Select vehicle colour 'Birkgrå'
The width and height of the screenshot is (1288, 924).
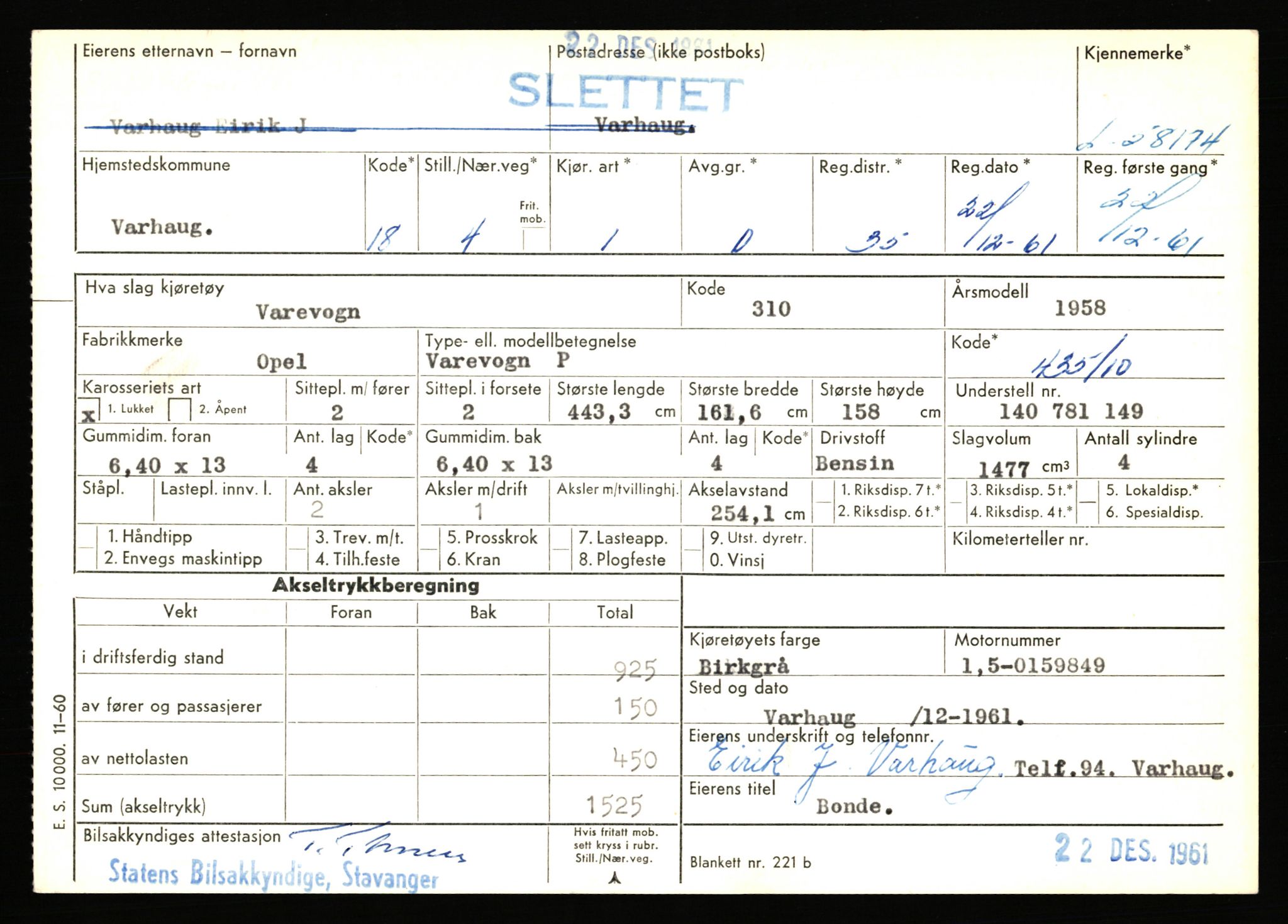744,667
